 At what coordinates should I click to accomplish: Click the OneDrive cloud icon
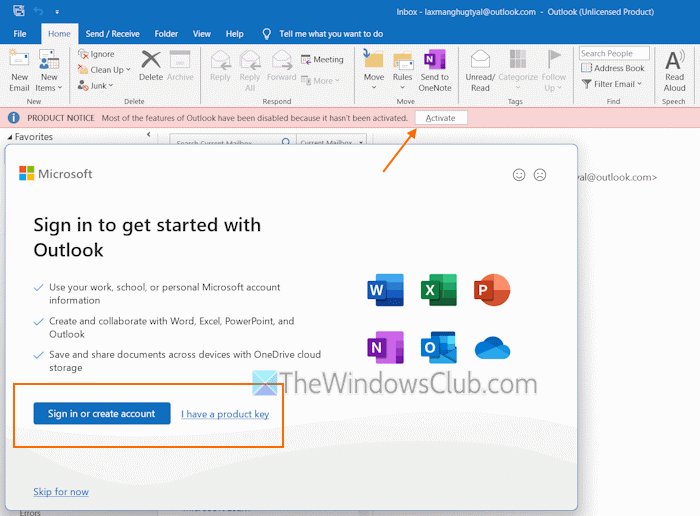[x=492, y=348]
